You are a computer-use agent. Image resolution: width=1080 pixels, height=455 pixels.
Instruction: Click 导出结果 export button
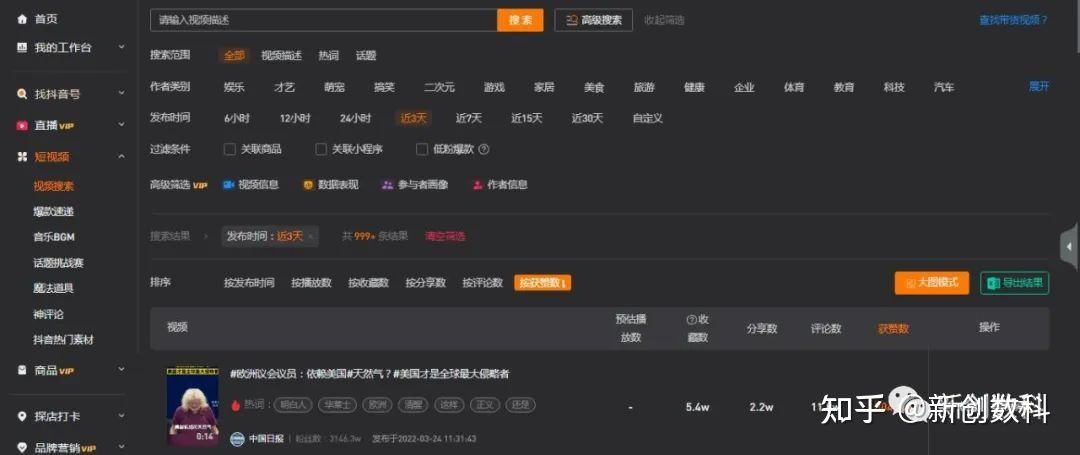pyautogui.click(x=1015, y=283)
